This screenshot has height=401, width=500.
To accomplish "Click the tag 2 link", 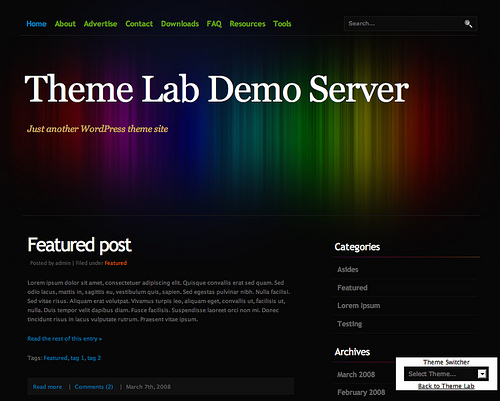I will (x=94, y=358).
